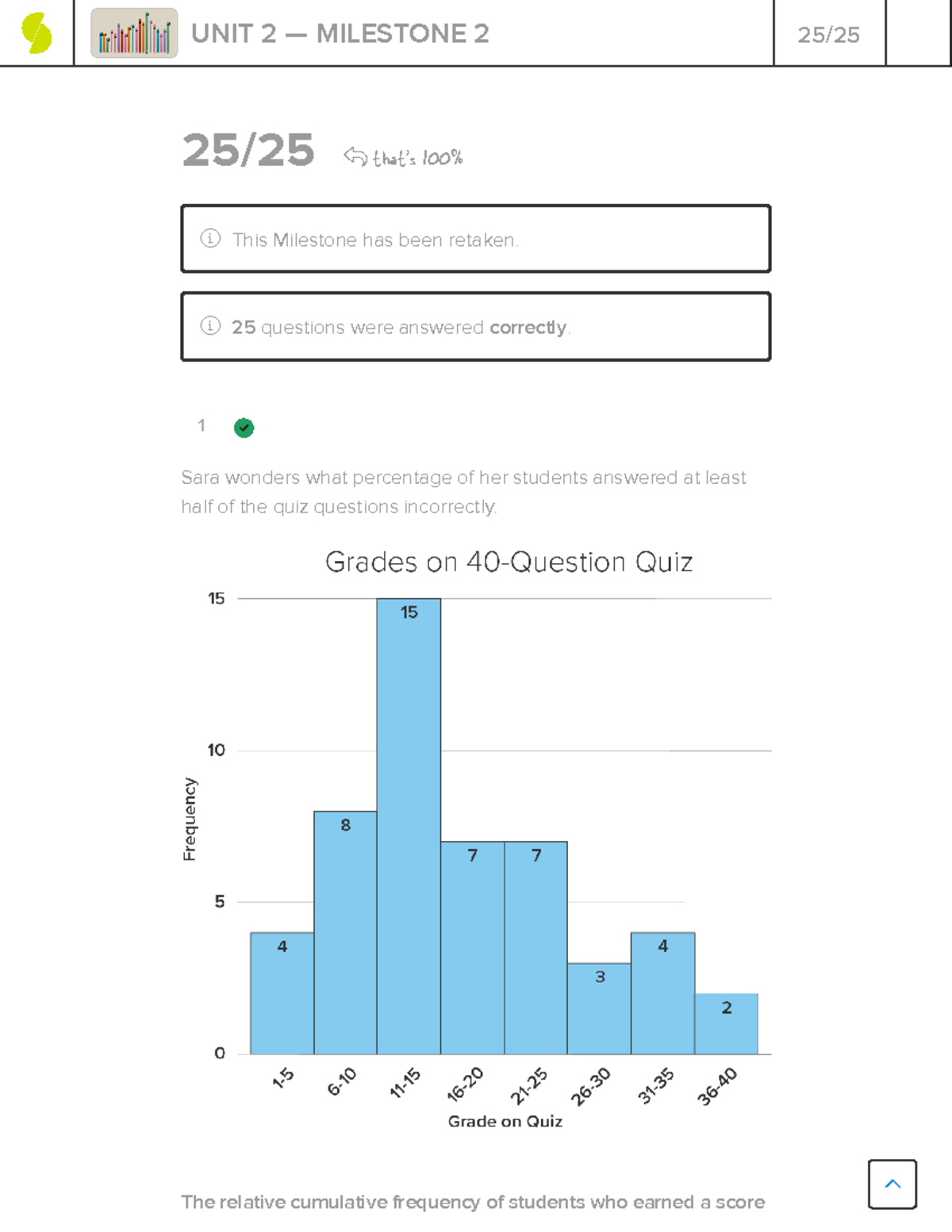
Task: Click the info icon beside retaken notice
Action: coord(210,238)
